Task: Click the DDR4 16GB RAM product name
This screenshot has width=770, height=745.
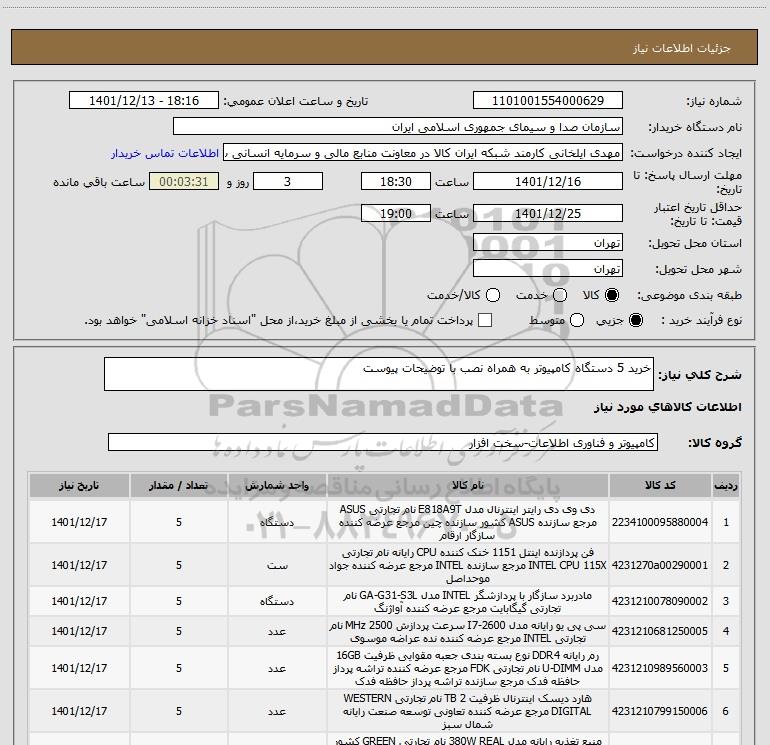Action: coord(468,668)
